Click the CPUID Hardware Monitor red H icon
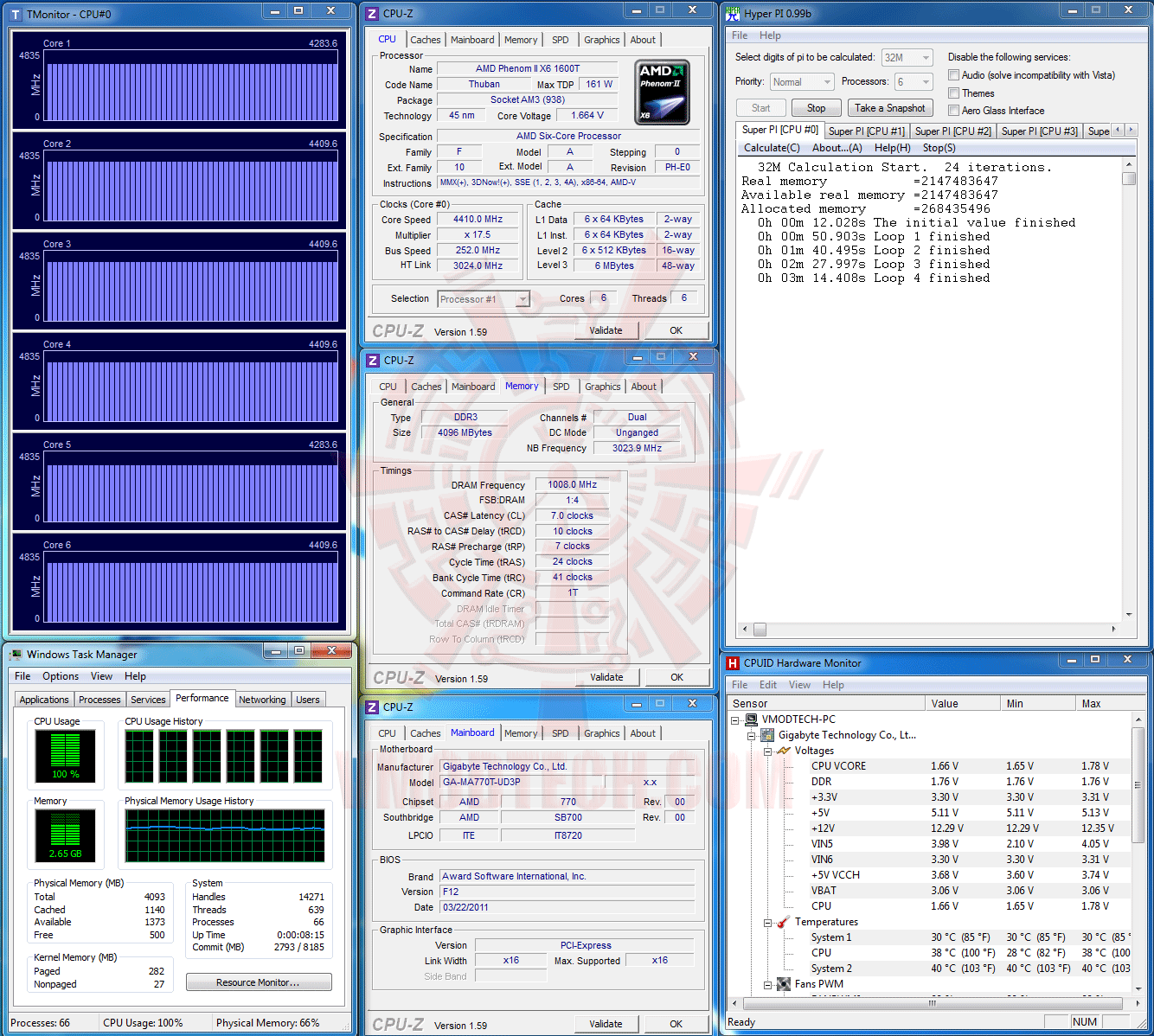The width and height of the screenshot is (1154, 1036). (x=734, y=663)
